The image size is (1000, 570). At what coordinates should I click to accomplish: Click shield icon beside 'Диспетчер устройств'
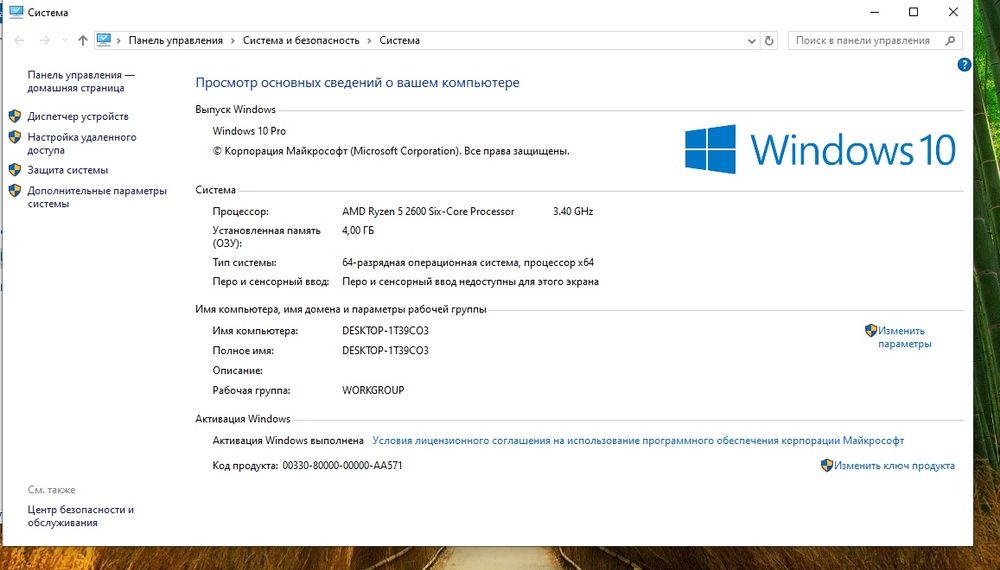(15, 116)
